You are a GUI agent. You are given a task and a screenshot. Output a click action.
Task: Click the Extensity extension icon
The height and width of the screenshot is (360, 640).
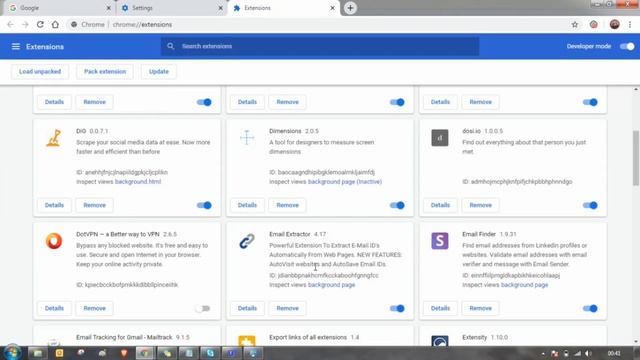click(440, 341)
